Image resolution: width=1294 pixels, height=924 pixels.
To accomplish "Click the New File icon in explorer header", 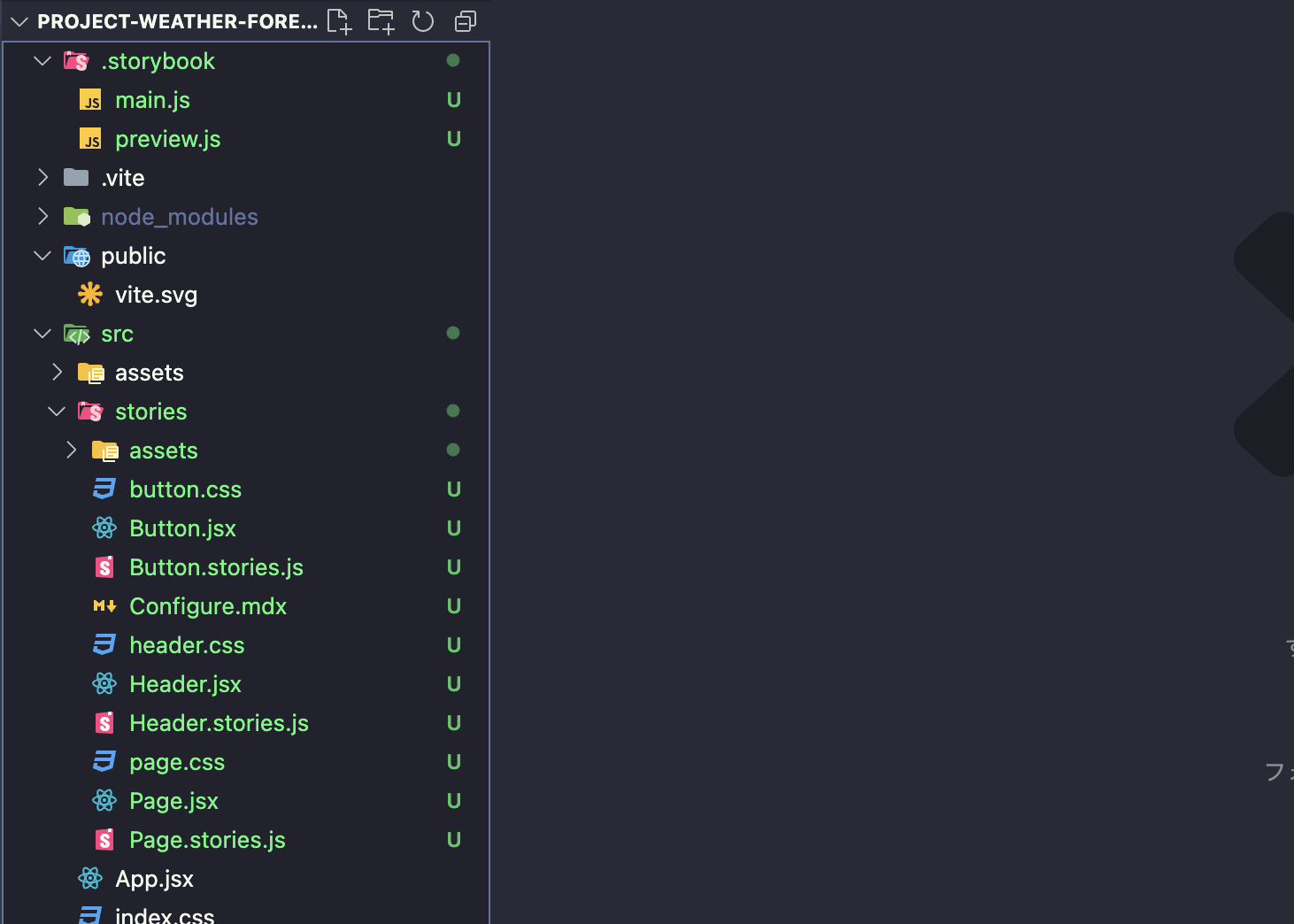I will pyautogui.click(x=339, y=21).
